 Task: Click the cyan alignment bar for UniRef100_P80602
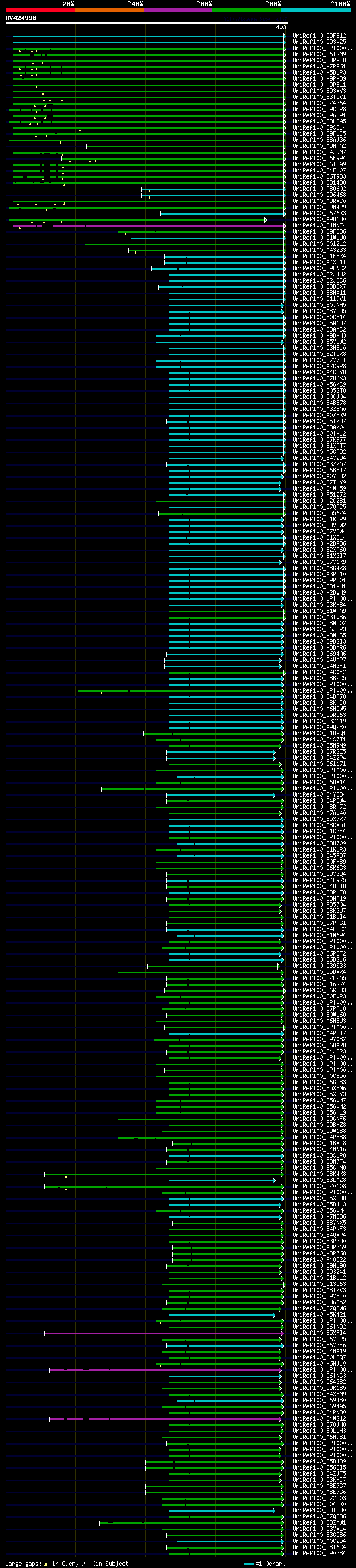214,189
